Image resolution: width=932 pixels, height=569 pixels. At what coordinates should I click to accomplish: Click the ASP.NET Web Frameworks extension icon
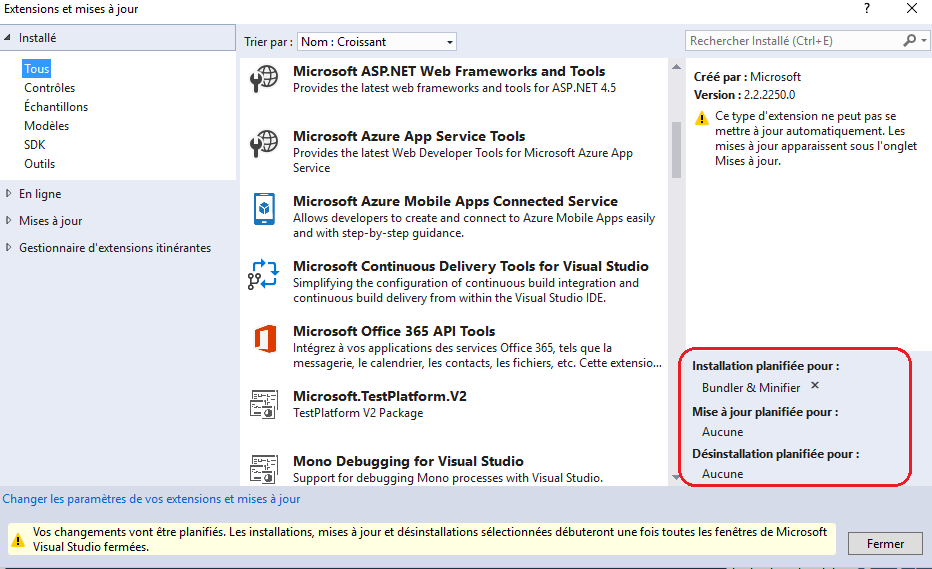pyautogui.click(x=264, y=79)
